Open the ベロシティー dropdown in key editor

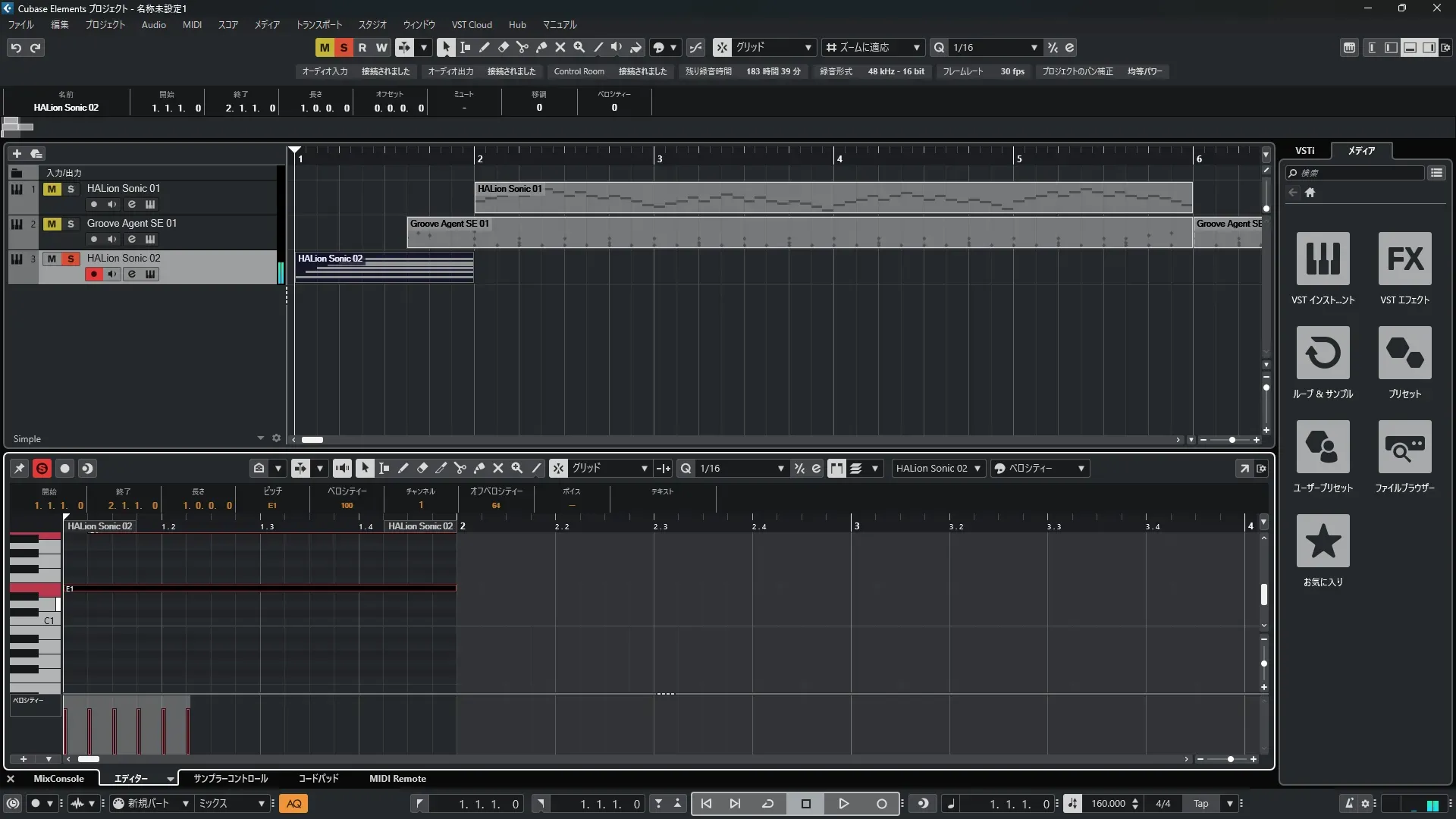point(1081,468)
